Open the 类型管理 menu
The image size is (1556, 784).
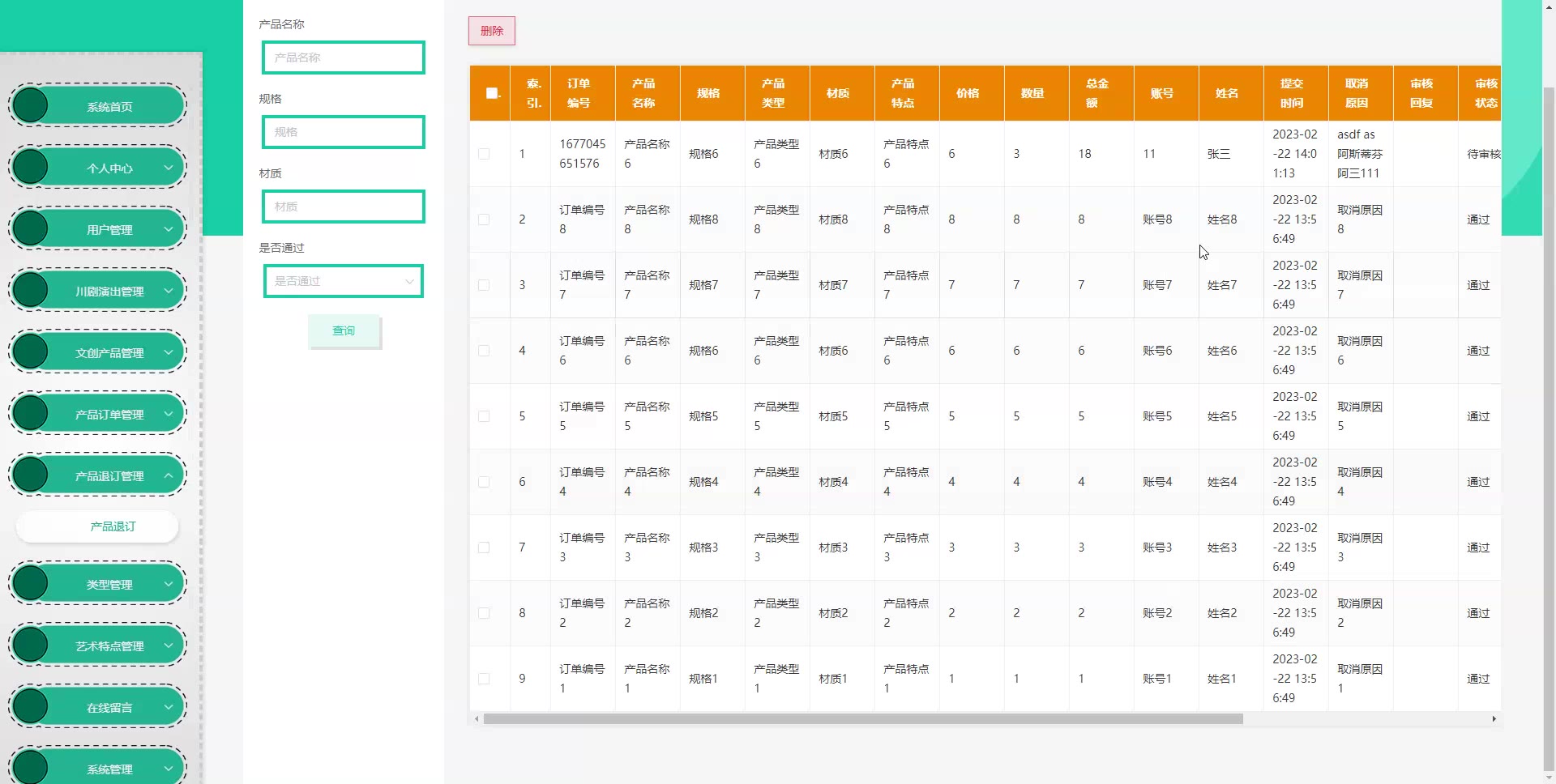(x=97, y=584)
